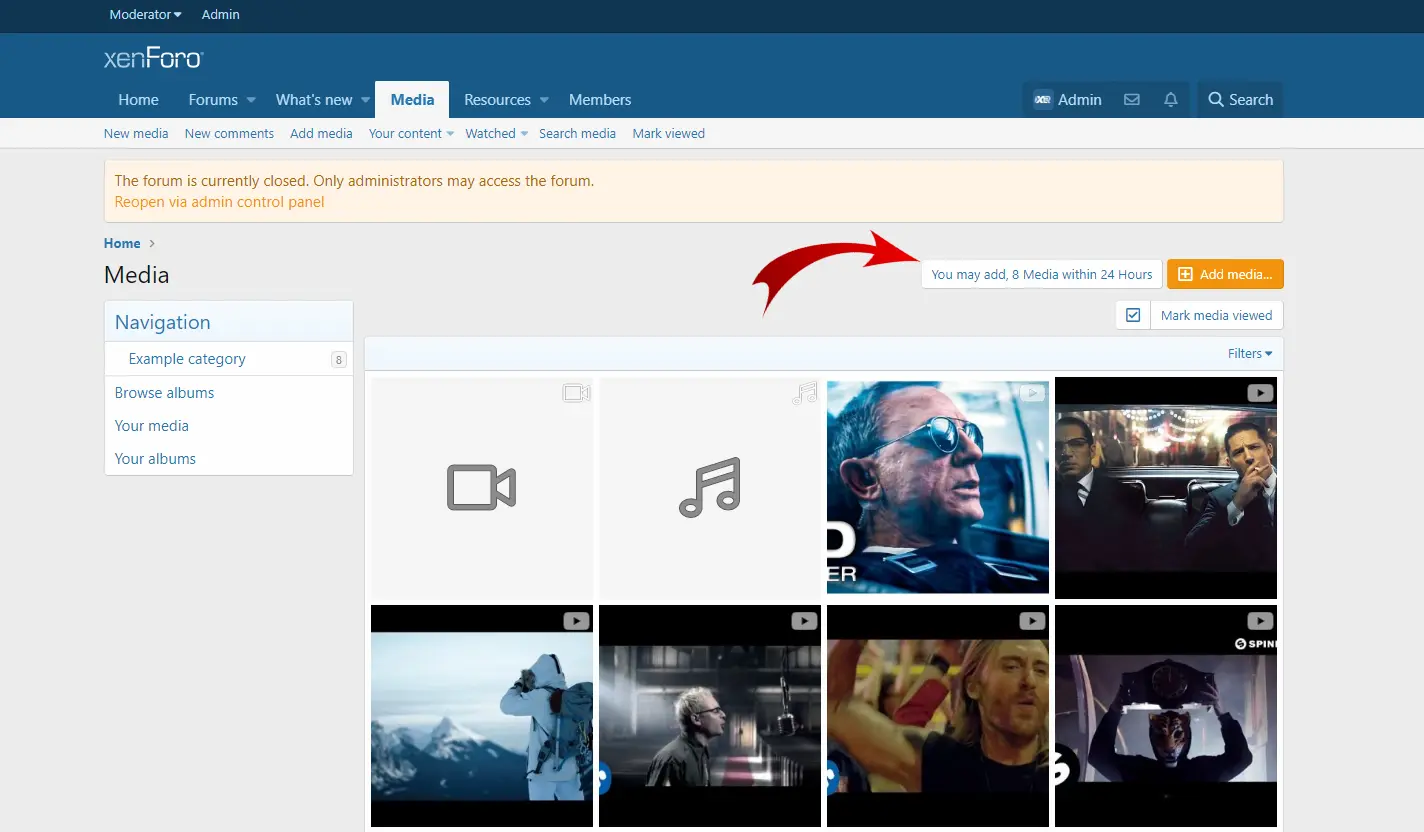Screen dimensions: 1424x832
Task: Open the long-haired man video thumbnail
Action: pyautogui.click(x=938, y=716)
